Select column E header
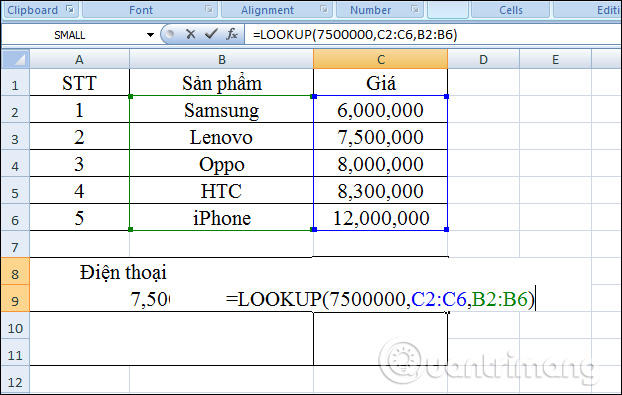The height and width of the screenshot is (395, 622). (x=555, y=59)
